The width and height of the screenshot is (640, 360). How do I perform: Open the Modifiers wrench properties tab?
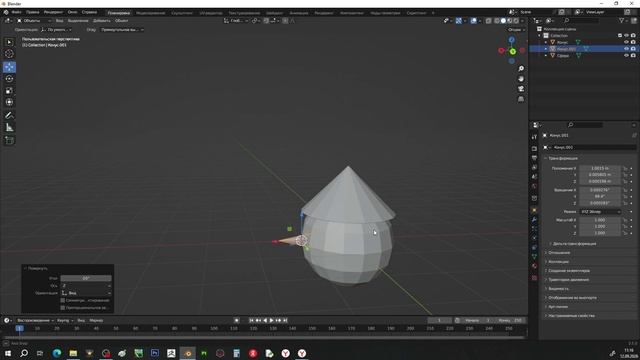(534, 220)
